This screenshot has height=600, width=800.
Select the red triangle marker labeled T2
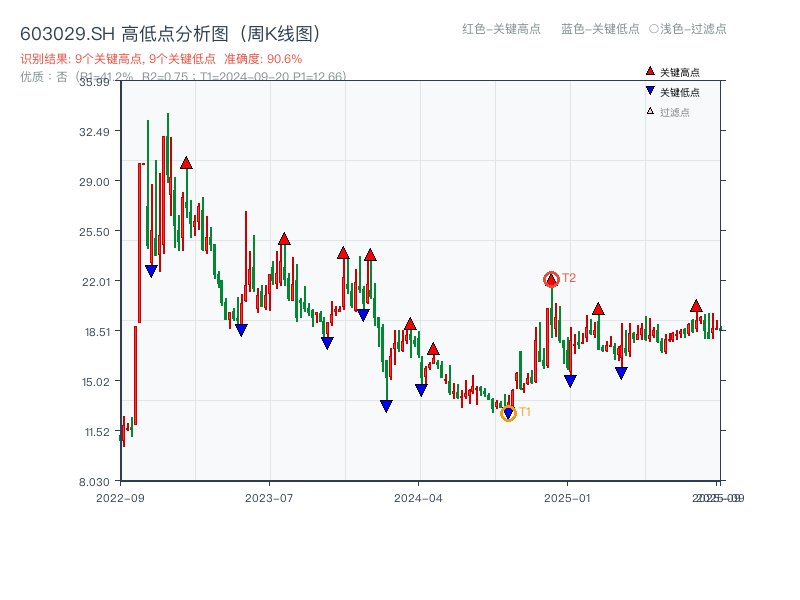pos(550,277)
